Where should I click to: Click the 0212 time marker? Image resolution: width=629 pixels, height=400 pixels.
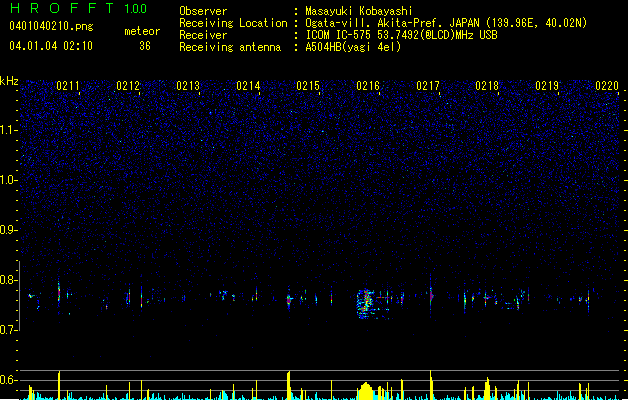pos(128,85)
